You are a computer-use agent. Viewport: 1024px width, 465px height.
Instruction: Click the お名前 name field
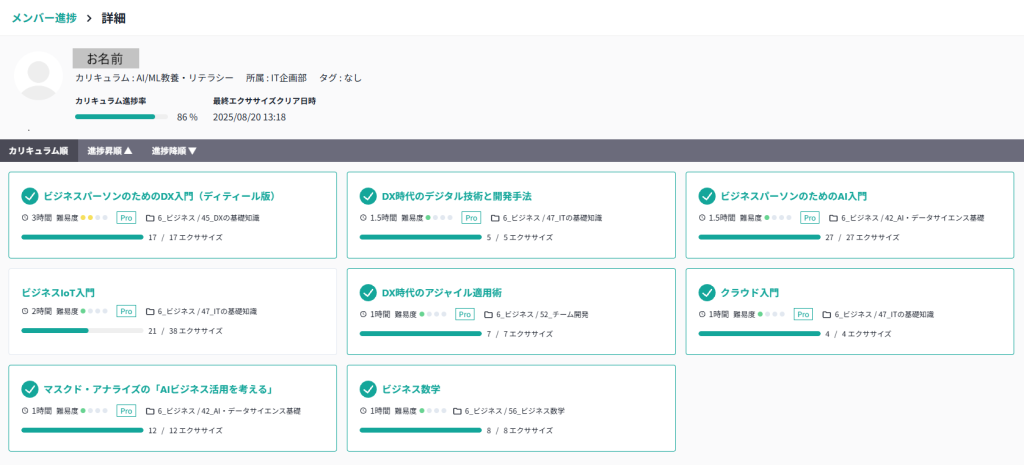(x=106, y=58)
